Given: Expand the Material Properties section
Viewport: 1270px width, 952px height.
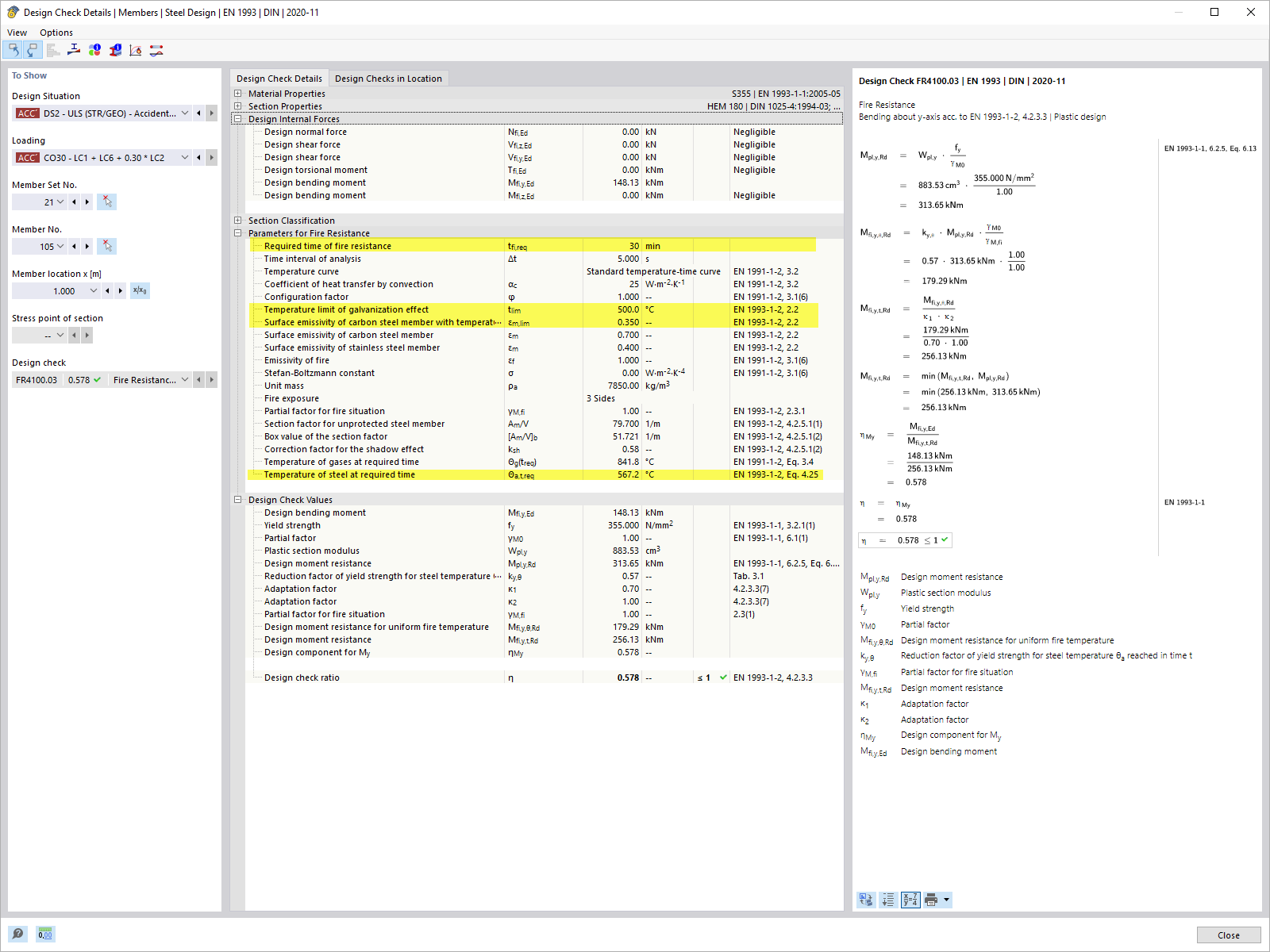Looking at the screenshot, I should point(237,93).
